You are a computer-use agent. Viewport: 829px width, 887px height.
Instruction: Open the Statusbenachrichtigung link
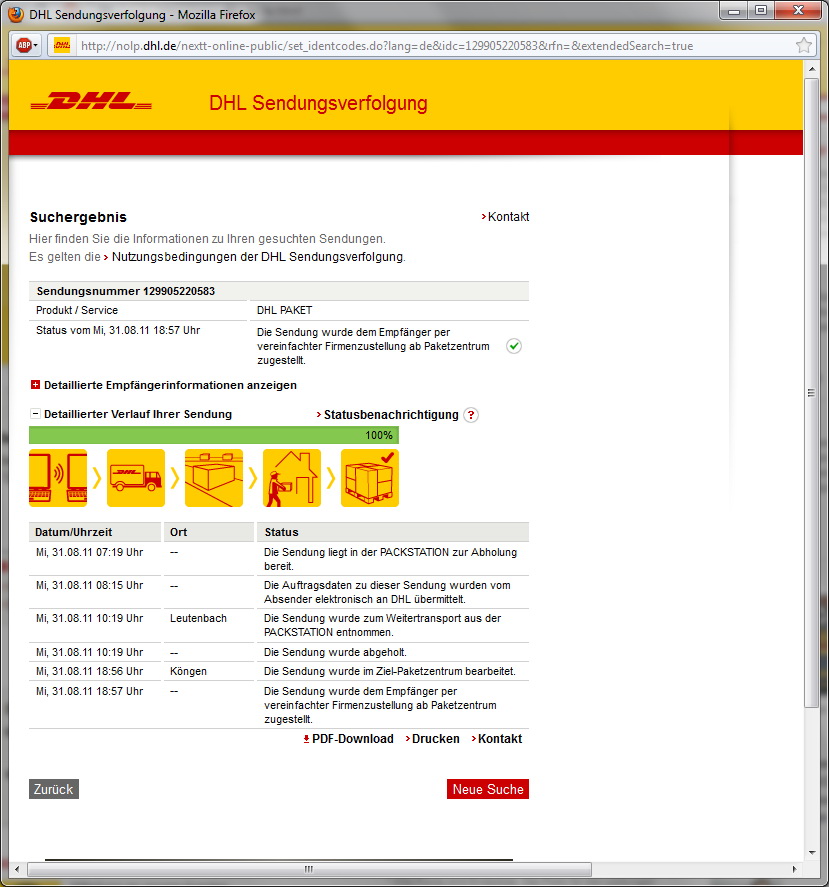(x=390, y=415)
